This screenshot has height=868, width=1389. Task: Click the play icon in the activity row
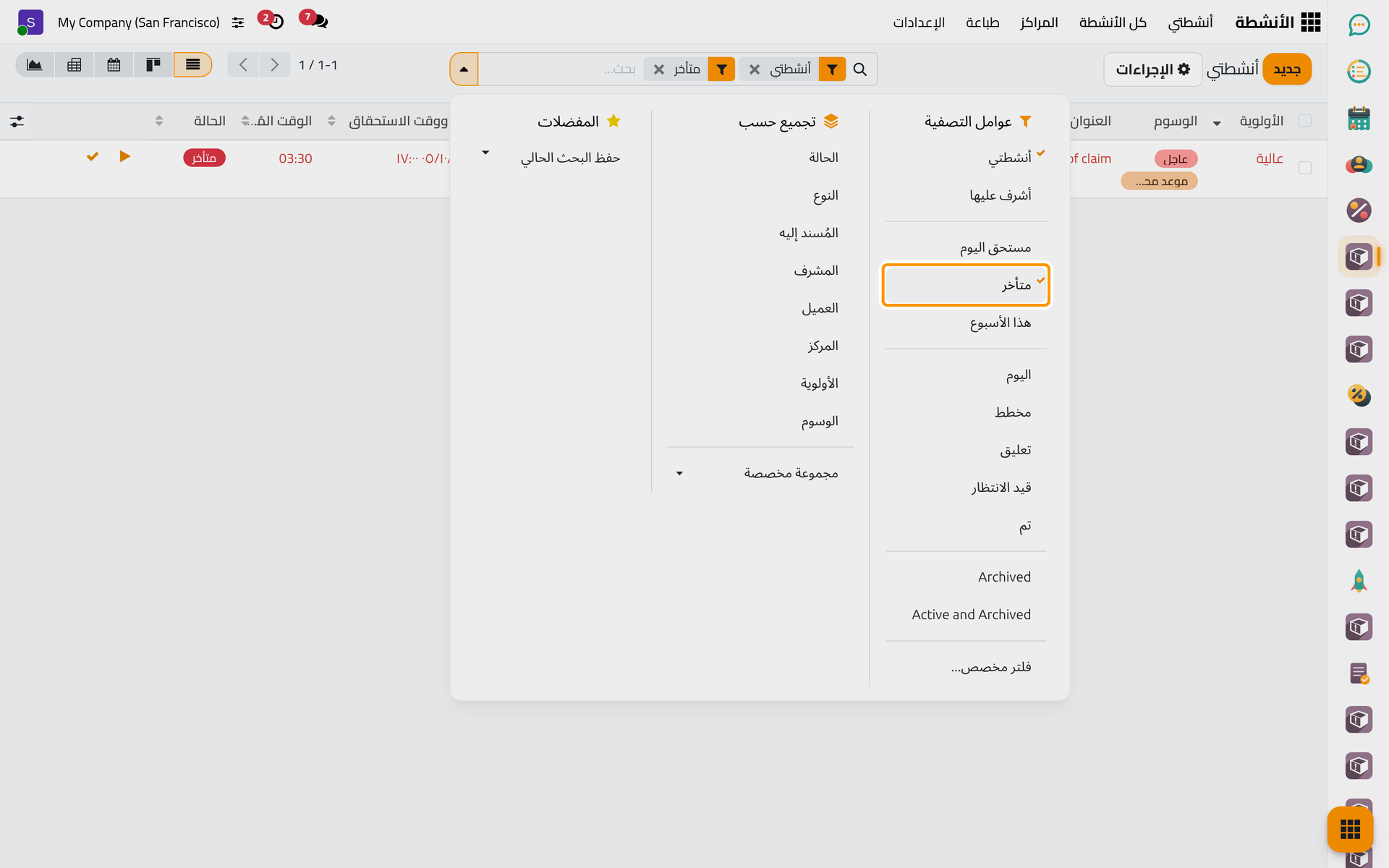click(x=124, y=156)
